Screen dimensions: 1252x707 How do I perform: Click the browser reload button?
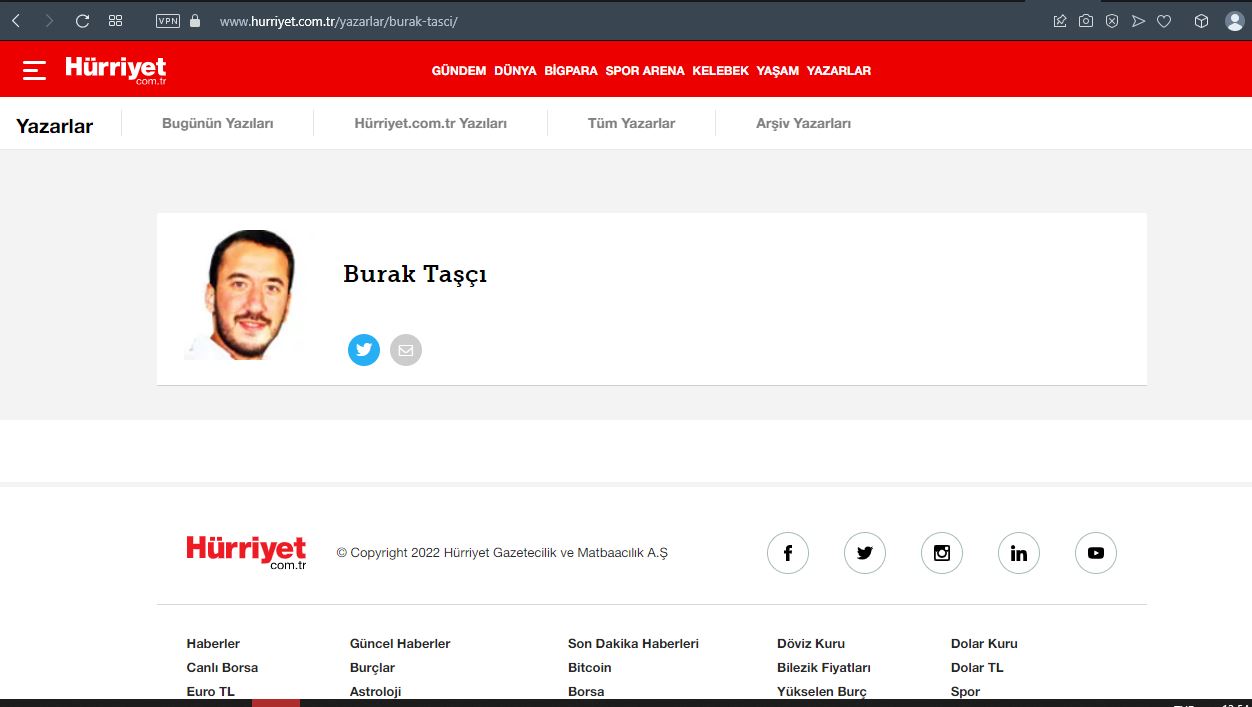click(82, 21)
